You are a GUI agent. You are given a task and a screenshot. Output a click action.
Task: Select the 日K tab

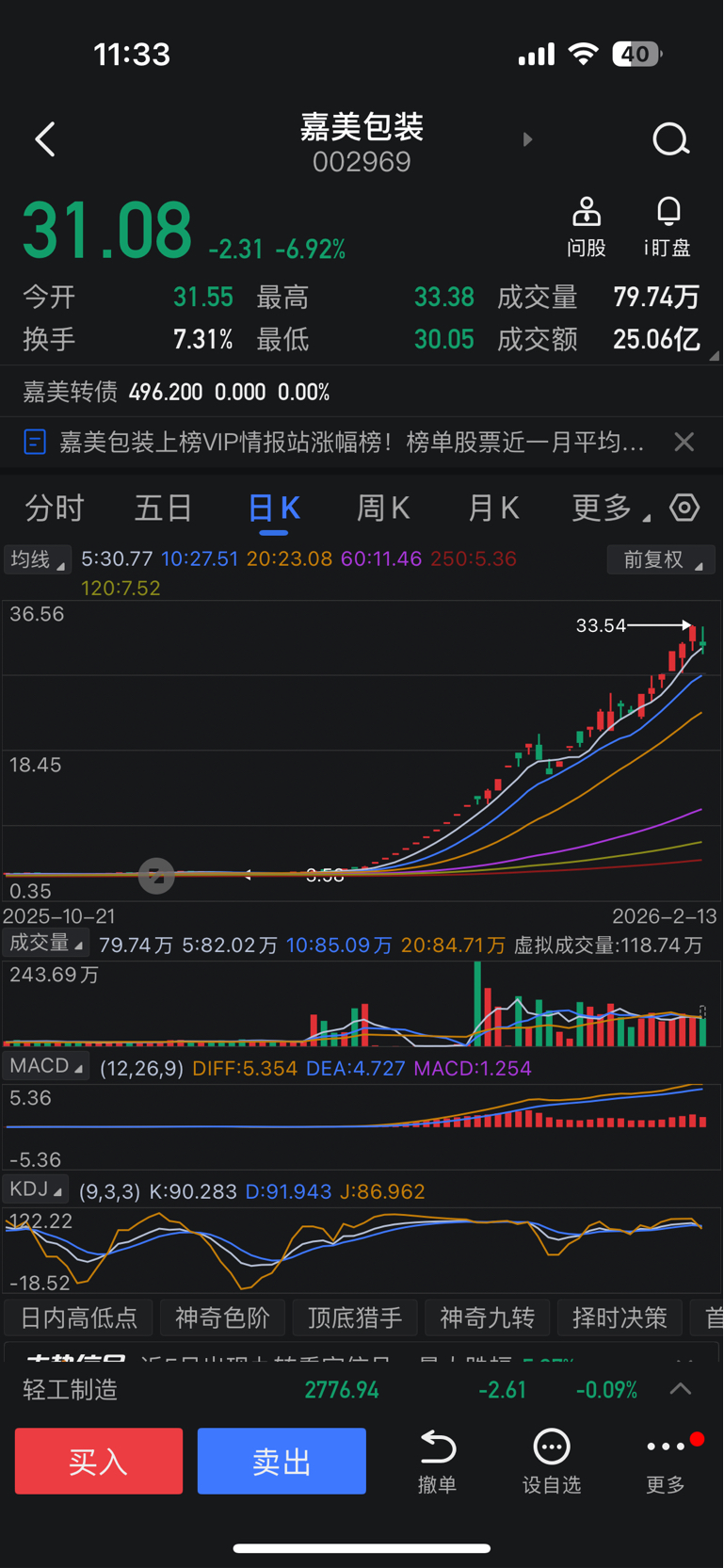tap(273, 509)
